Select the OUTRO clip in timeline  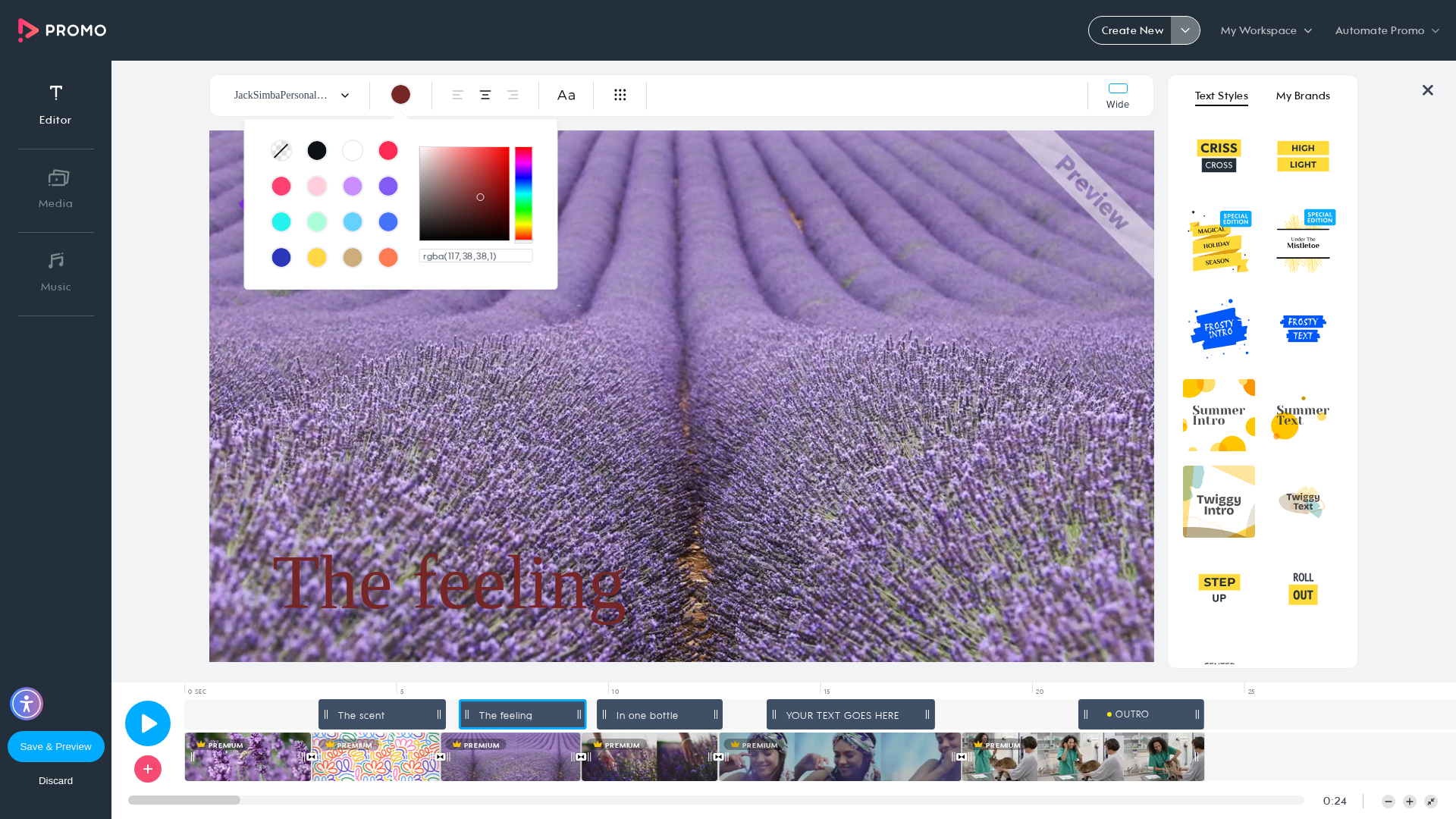point(1141,714)
